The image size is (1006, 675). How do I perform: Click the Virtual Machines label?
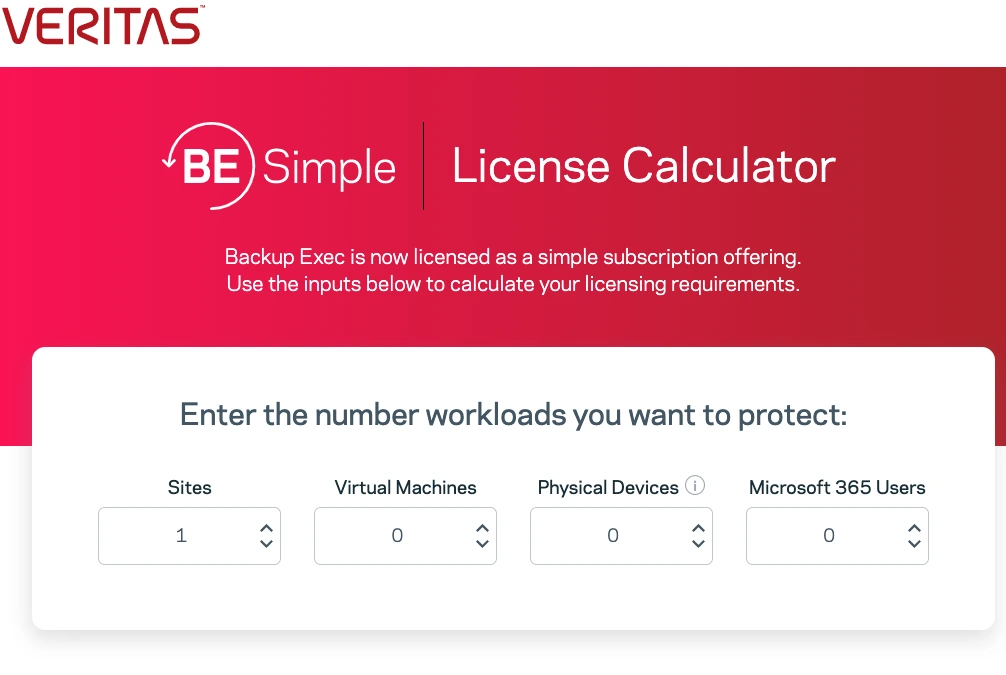coord(405,488)
